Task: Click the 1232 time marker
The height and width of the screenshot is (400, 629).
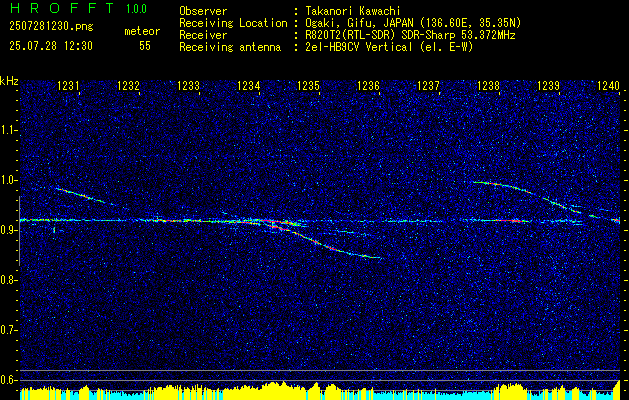Action: [128, 85]
